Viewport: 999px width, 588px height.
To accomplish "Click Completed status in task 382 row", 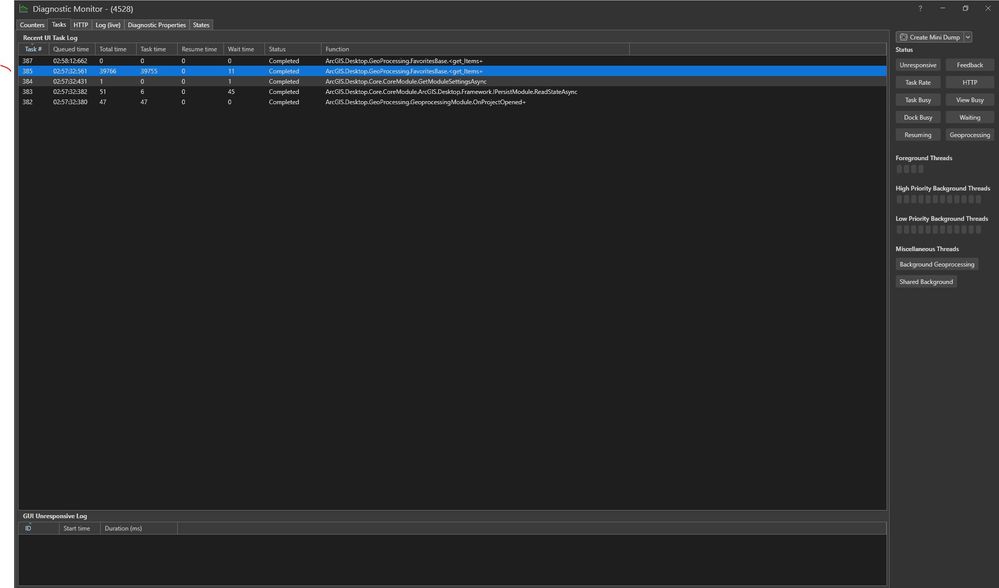I will (284, 102).
